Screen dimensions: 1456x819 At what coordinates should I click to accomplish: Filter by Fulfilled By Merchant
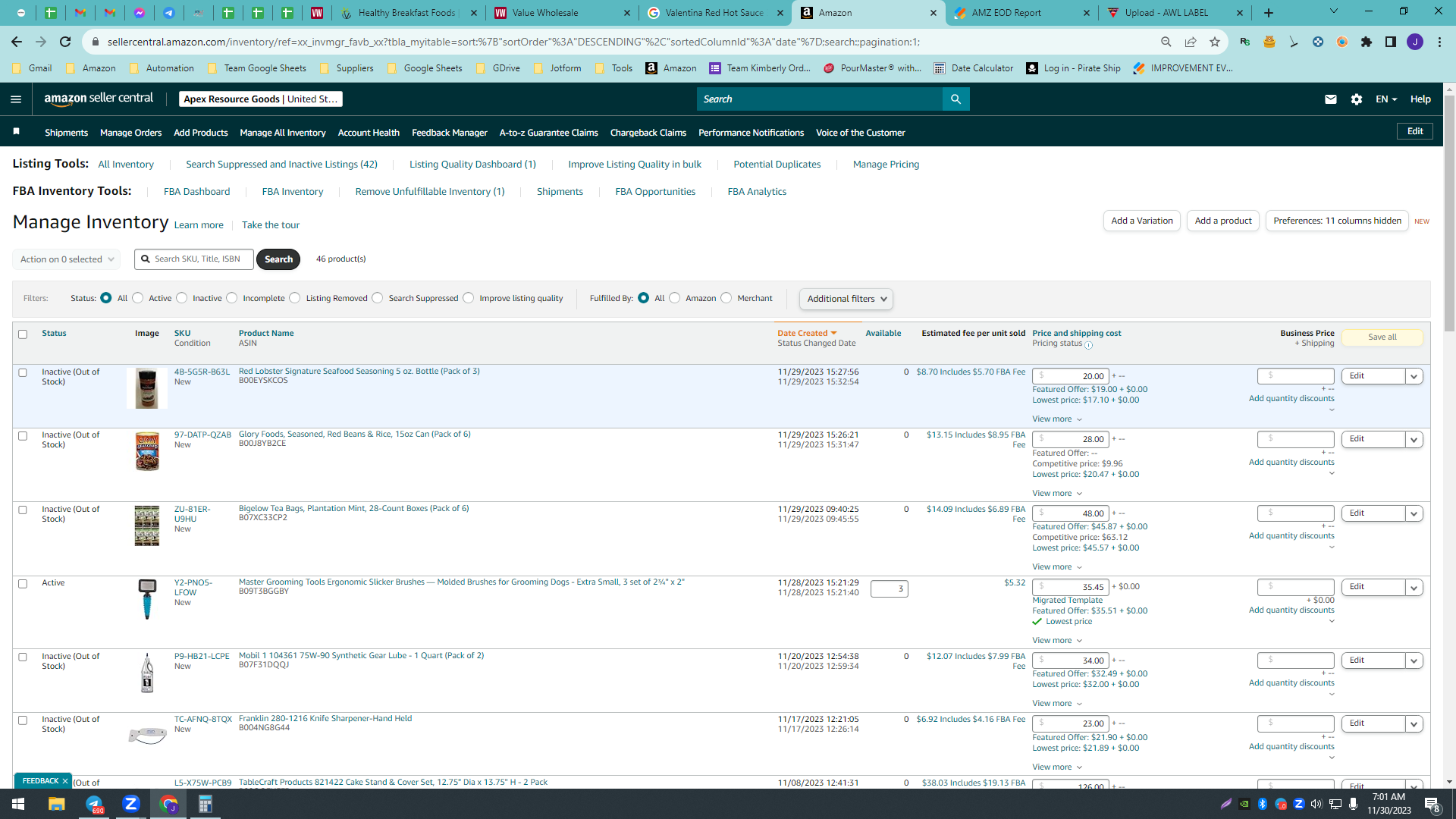click(x=726, y=298)
